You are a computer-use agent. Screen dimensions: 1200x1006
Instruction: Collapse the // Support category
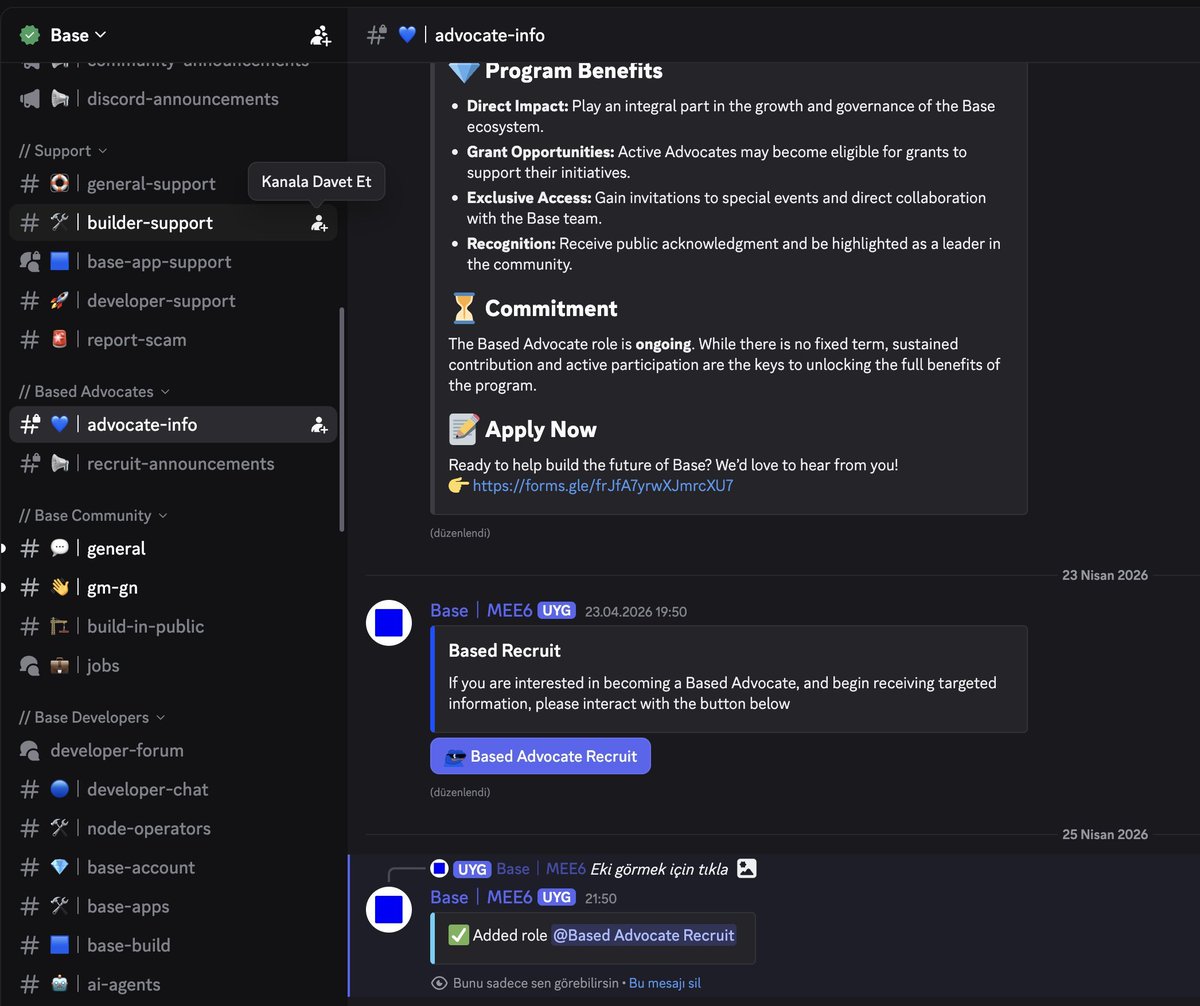(63, 151)
